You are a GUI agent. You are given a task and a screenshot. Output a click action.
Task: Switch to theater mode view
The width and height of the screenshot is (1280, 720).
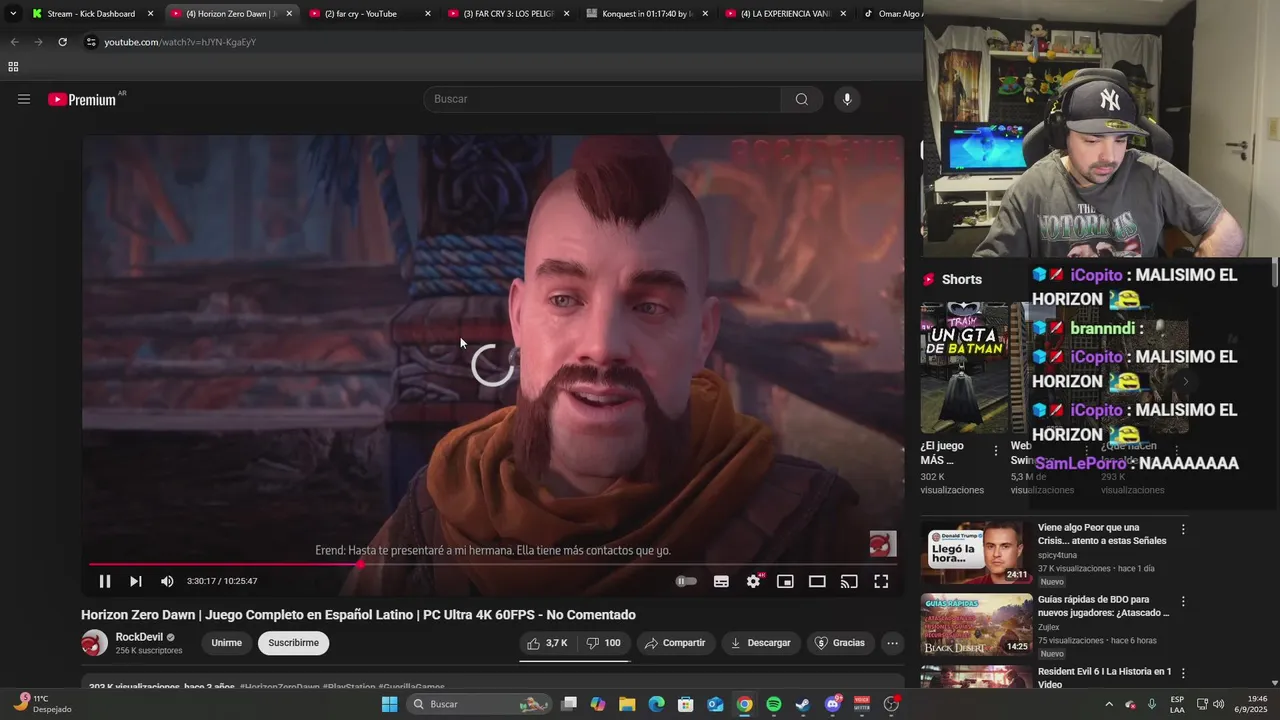817,581
